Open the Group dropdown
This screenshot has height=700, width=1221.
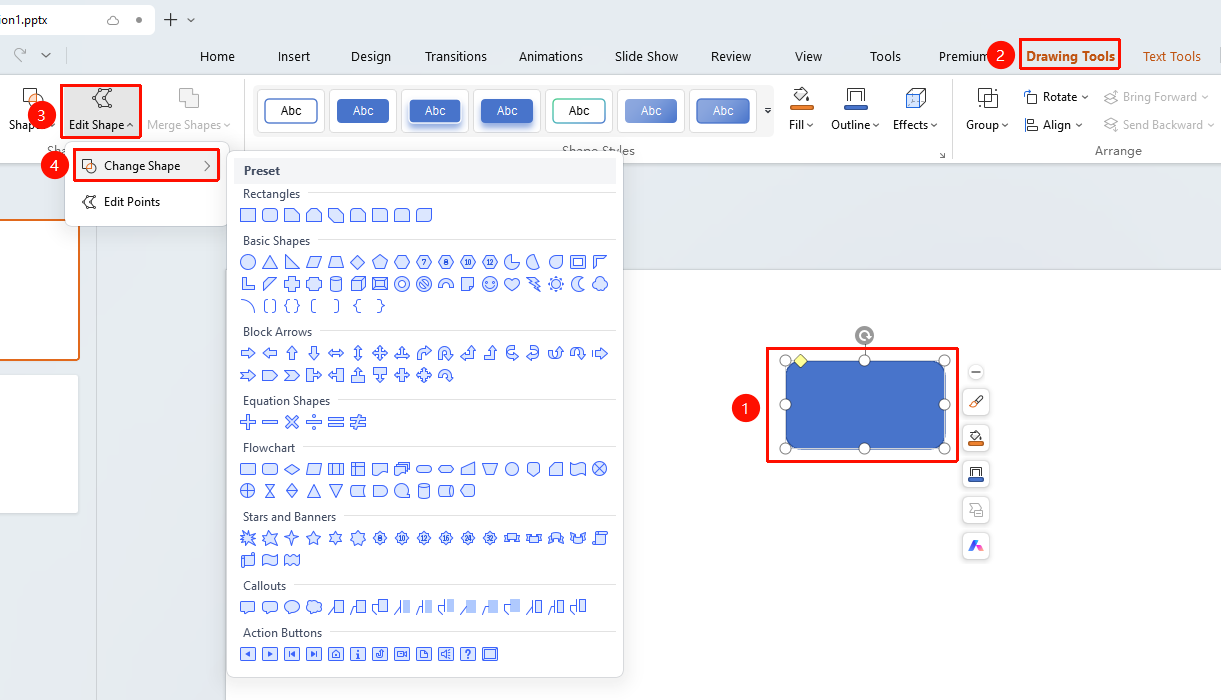pos(987,110)
